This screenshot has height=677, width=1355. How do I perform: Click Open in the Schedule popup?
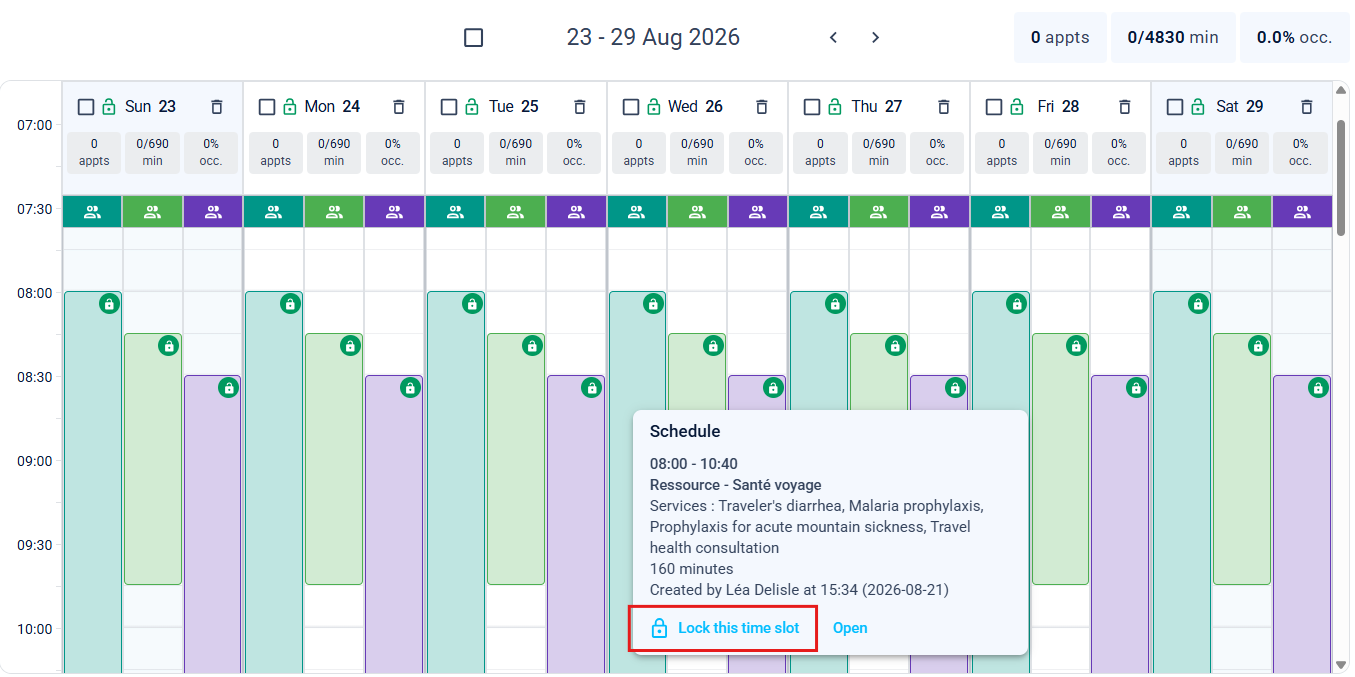pyautogui.click(x=850, y=628)
